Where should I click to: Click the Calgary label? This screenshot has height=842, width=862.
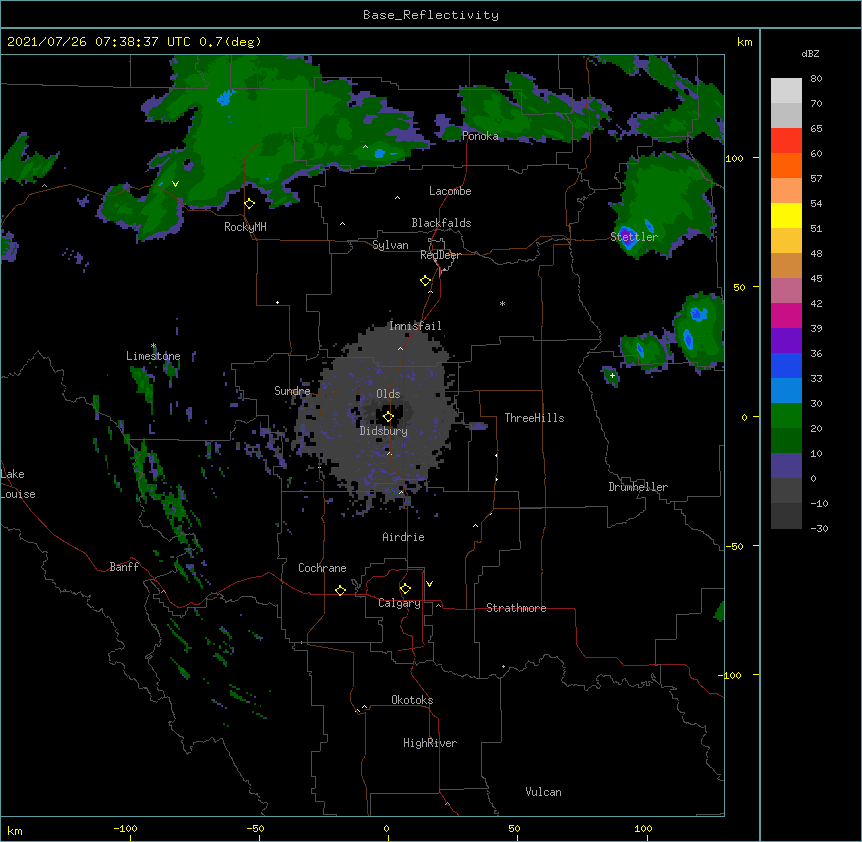pos(400,603)
